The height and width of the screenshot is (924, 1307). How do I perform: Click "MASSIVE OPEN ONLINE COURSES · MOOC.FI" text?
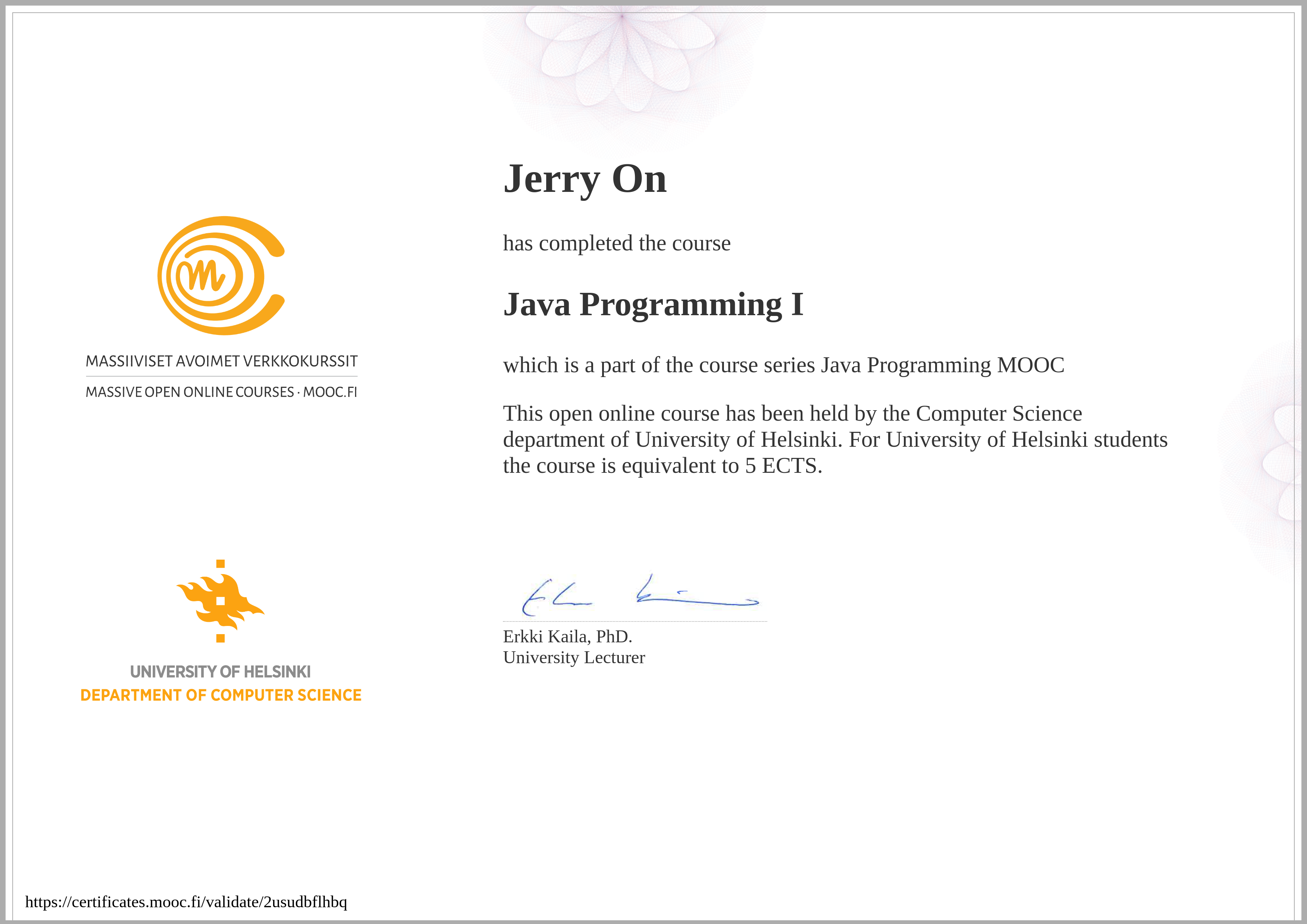(221, 392)
